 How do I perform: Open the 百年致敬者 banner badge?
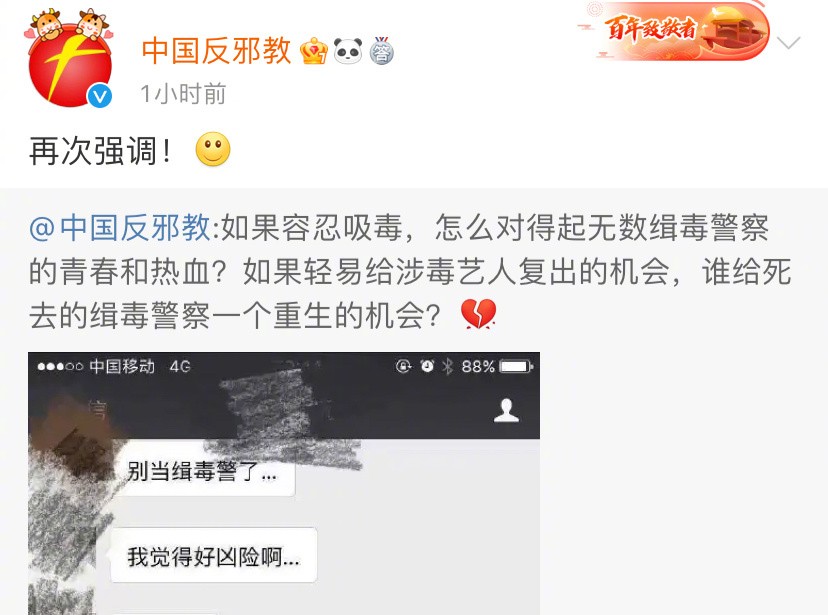[x=674, y=31]
